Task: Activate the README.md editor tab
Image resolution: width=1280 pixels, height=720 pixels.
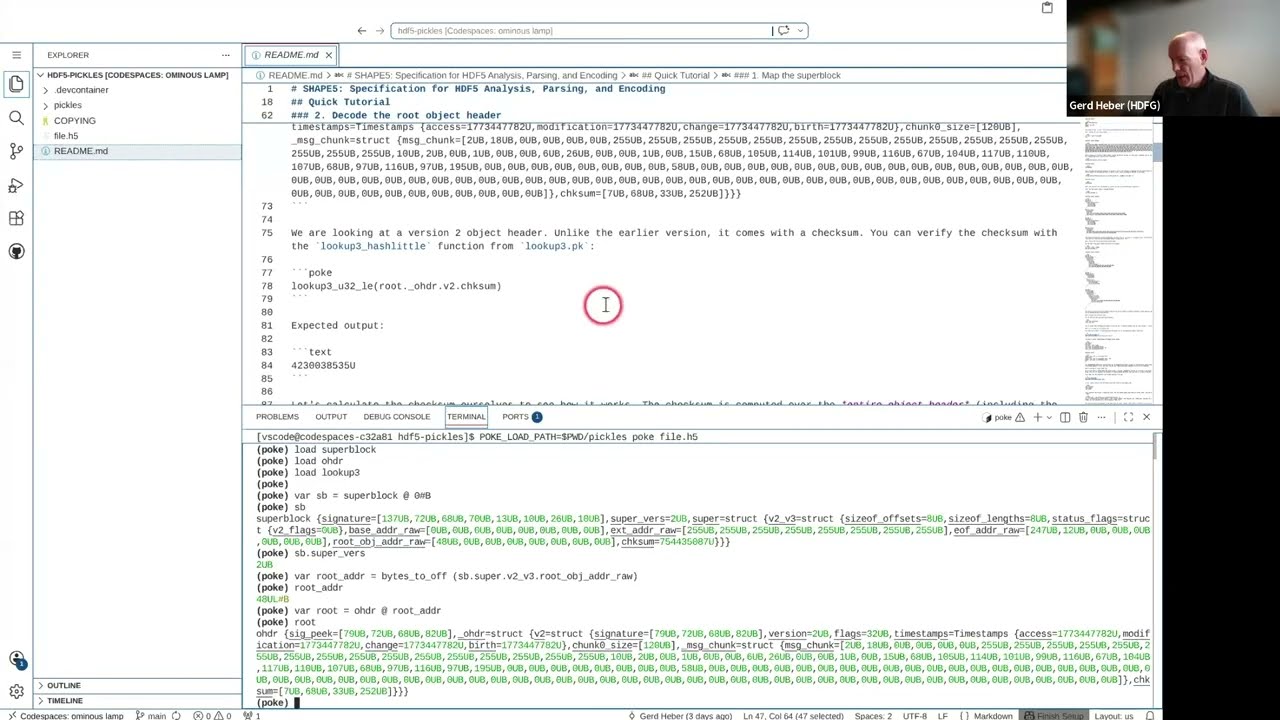Action: tap(290, 55)
